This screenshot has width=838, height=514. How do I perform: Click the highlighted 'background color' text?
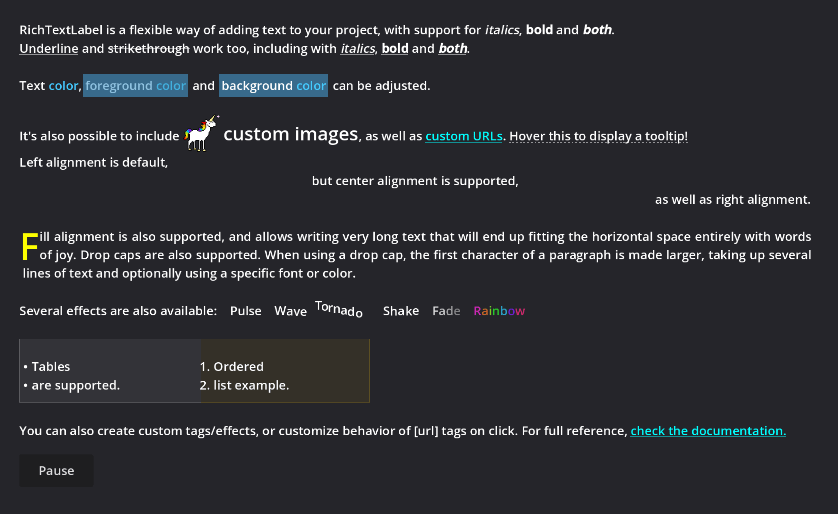click(x=273, y=85)
